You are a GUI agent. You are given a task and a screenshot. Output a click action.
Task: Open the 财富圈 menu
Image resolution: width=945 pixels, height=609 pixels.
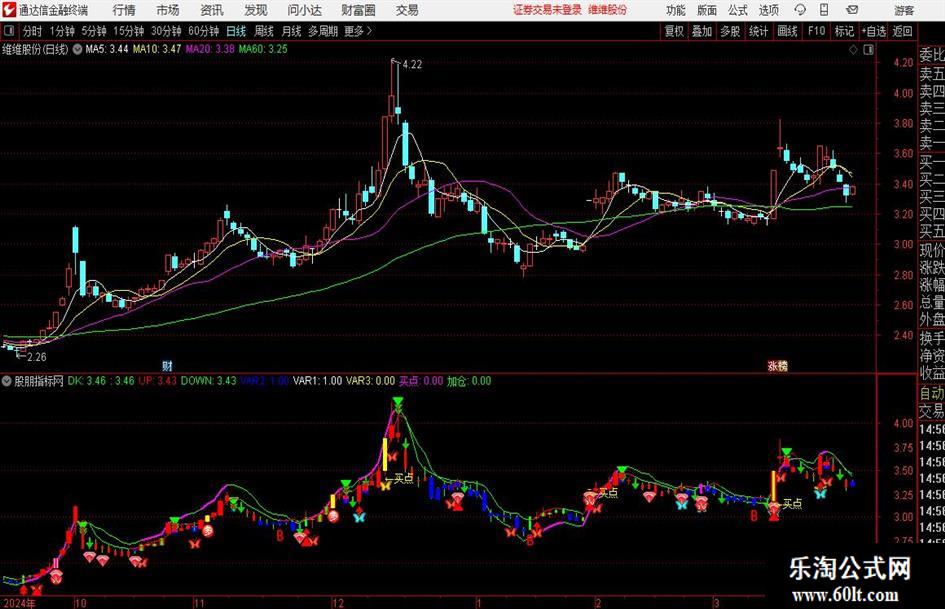coord(358,10)
